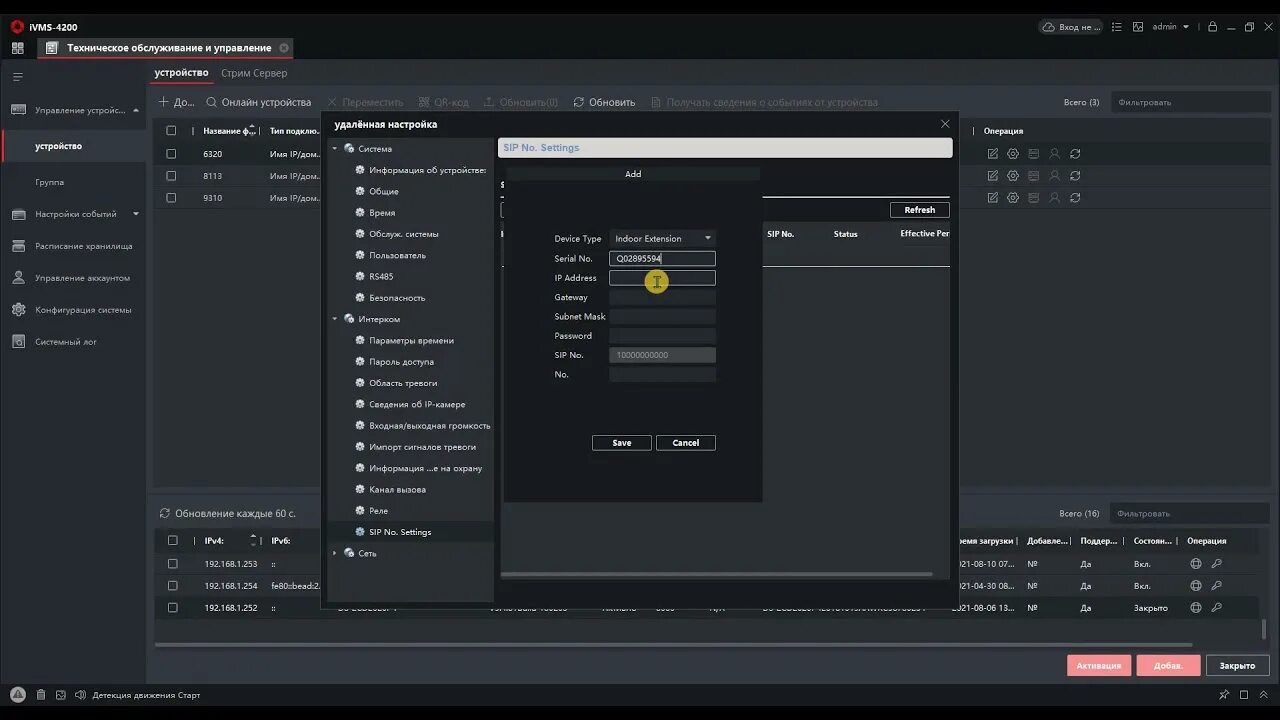1280x720 pixels.
Task: Expand the Сеть tree node
Action: (x=336, y=553)
